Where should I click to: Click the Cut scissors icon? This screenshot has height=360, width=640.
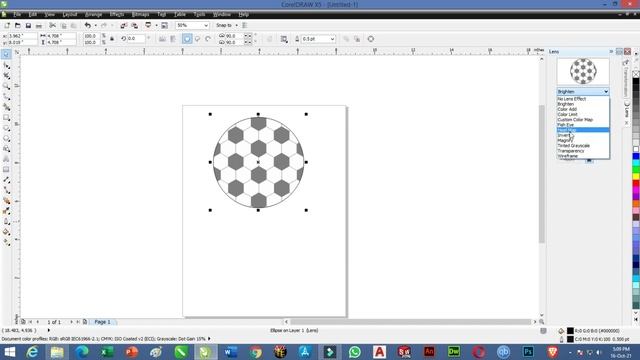click(53, 25)
